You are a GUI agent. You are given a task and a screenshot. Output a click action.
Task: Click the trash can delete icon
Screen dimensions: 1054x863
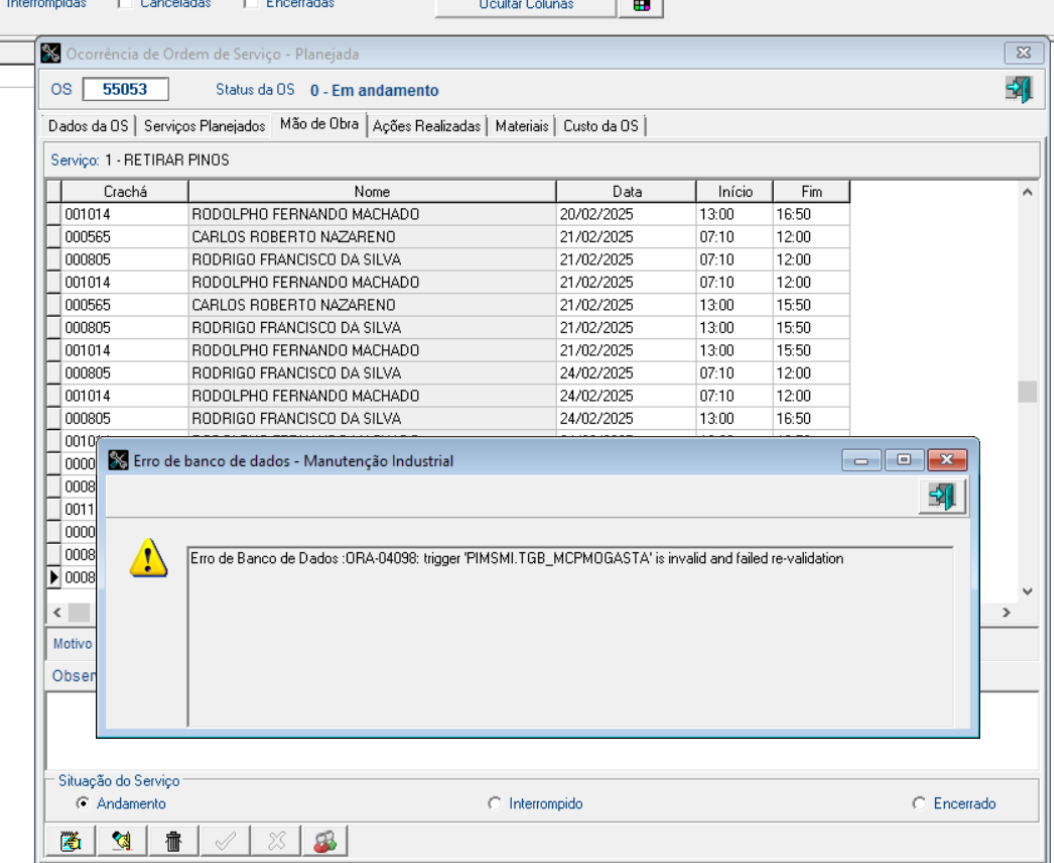point(173,841)
